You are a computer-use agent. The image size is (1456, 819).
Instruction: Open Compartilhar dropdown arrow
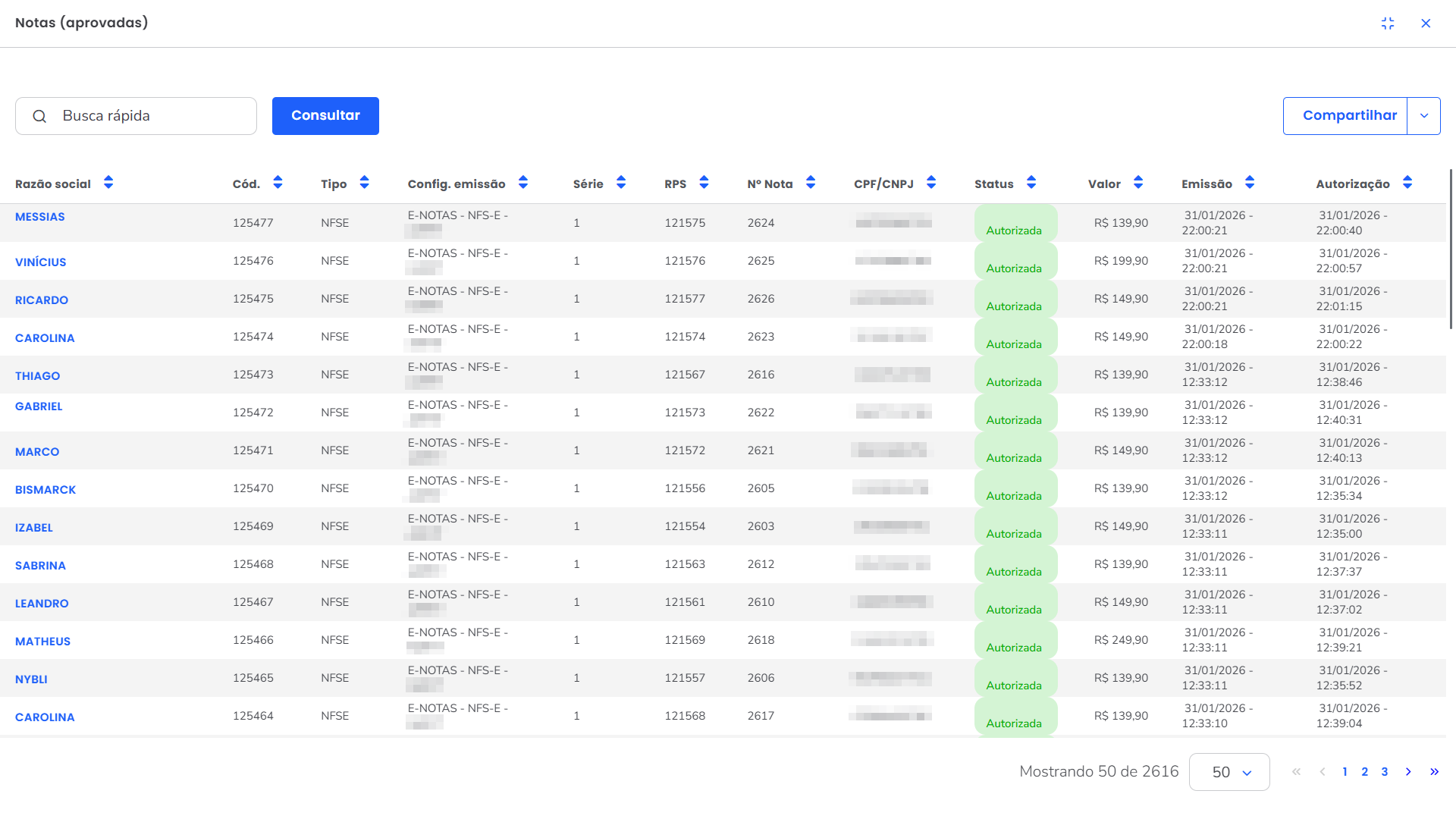point(1424,116)
